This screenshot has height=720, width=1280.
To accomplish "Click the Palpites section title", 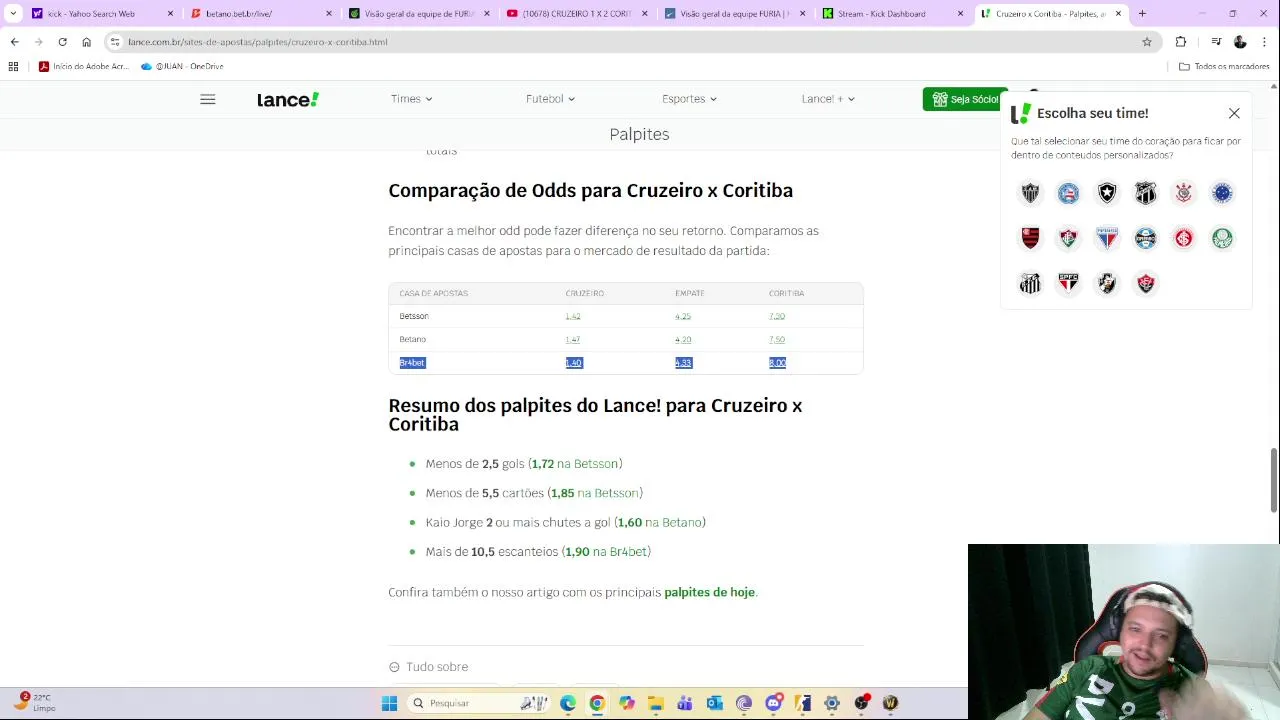I will [639, 134].
